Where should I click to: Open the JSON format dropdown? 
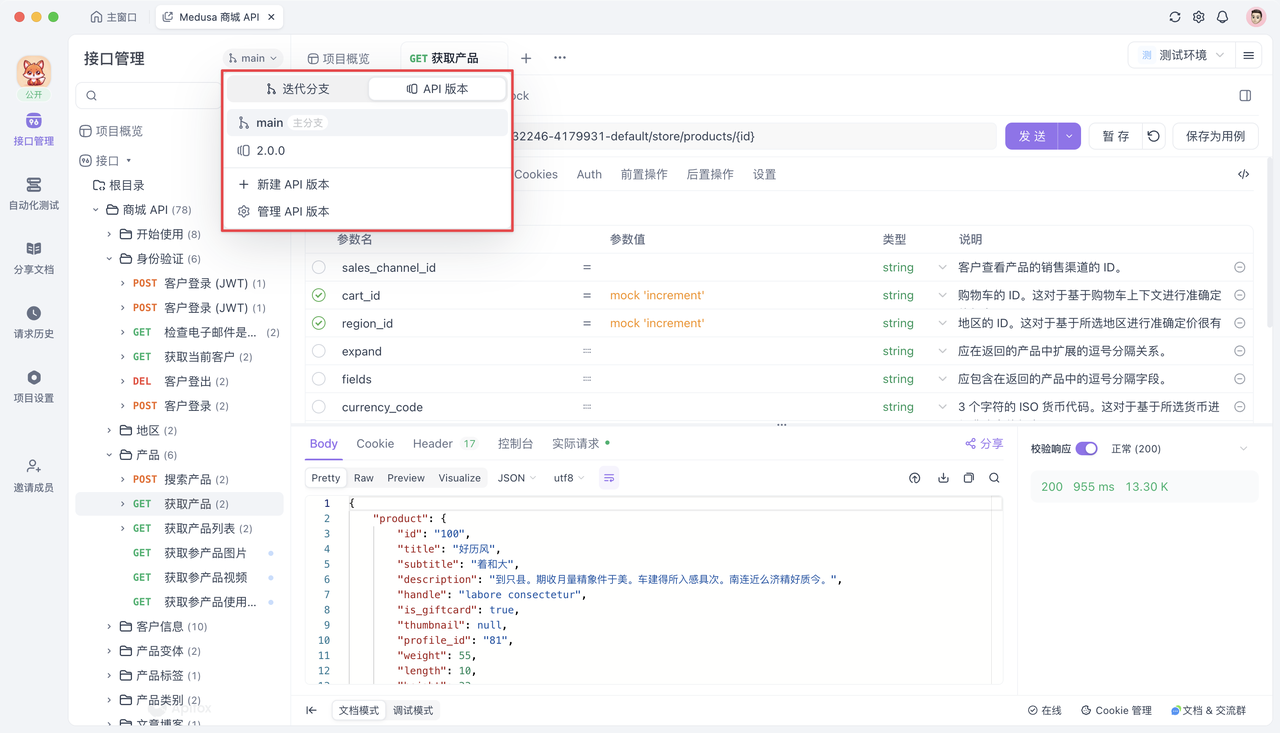point(517,478)
